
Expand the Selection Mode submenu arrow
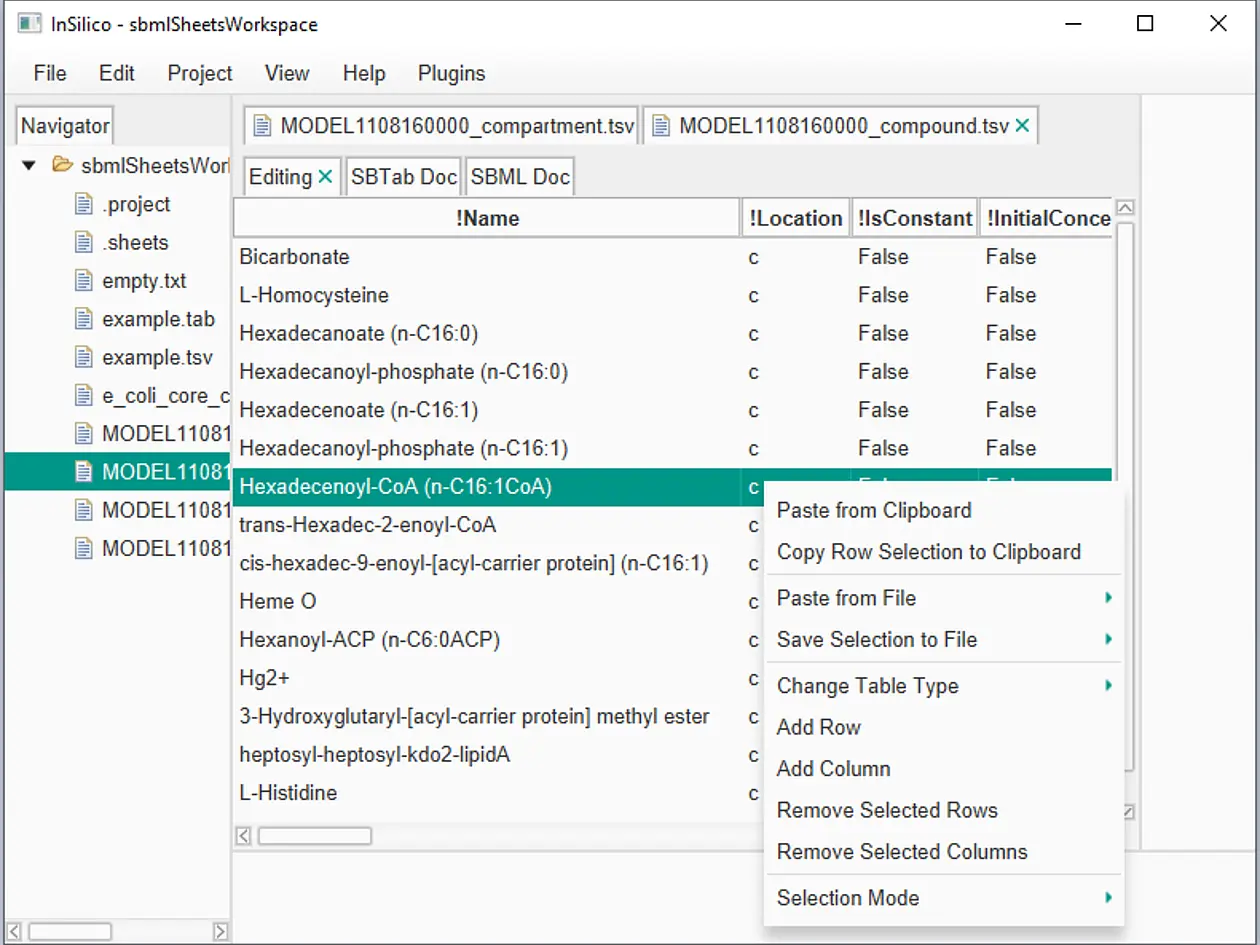(x=1108, y=898)
